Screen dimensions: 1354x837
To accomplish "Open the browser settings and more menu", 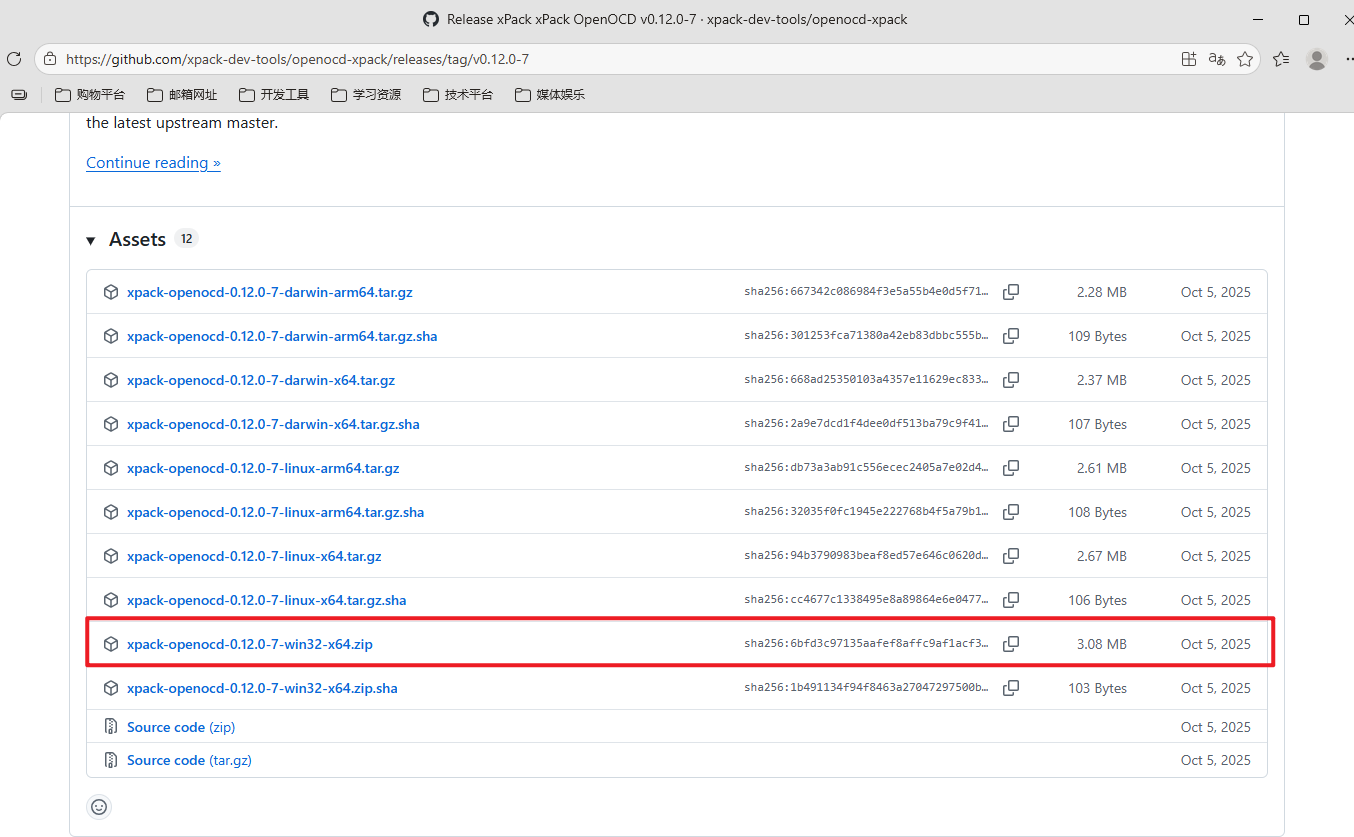I will (x=1348, y=59).
